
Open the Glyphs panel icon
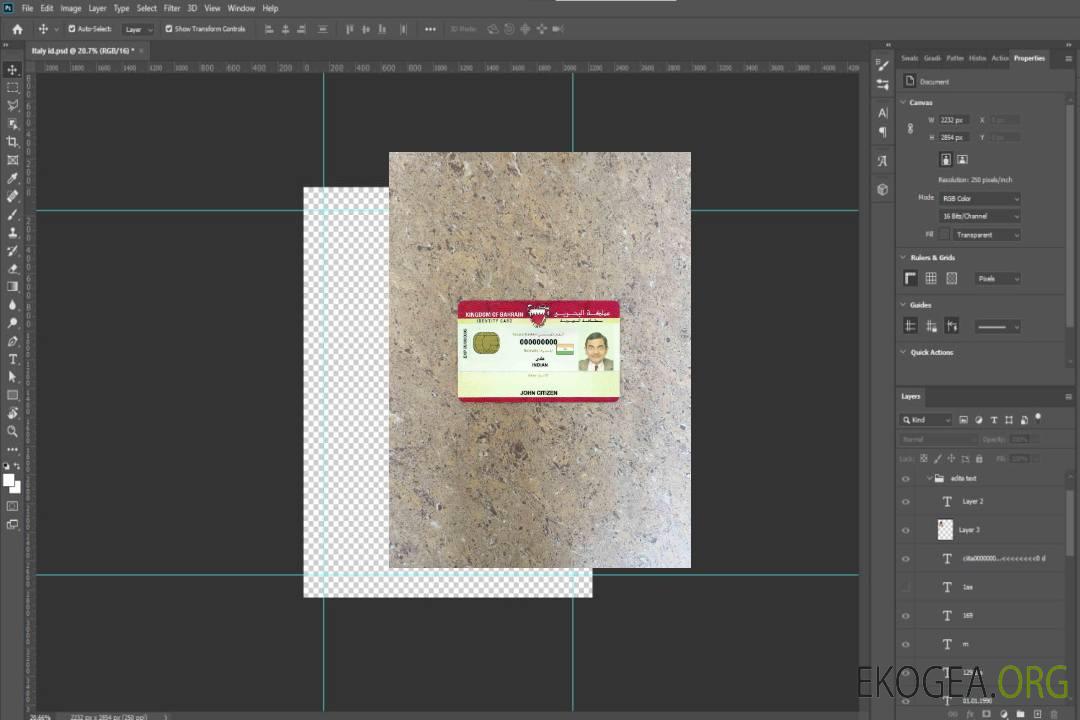882,161
